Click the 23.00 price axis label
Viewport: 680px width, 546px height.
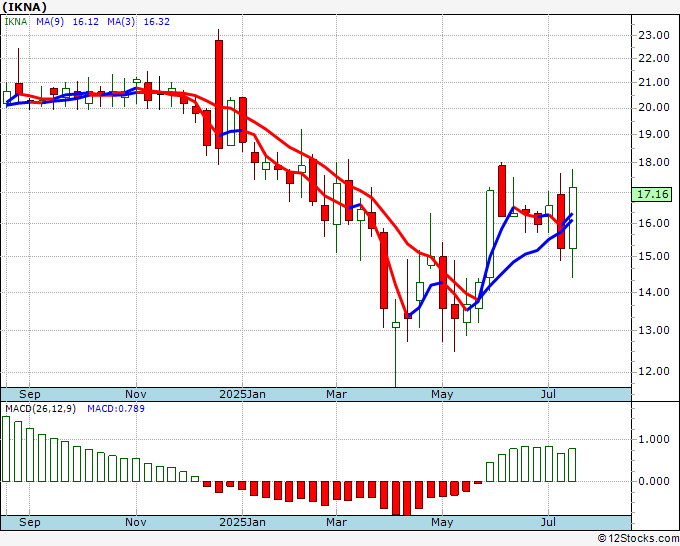click(x=654, y=36)
